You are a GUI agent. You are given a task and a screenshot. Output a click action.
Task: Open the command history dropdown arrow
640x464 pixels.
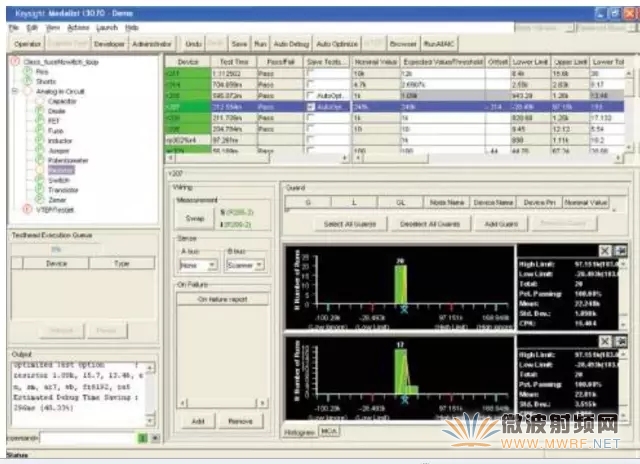coord(155,438)
